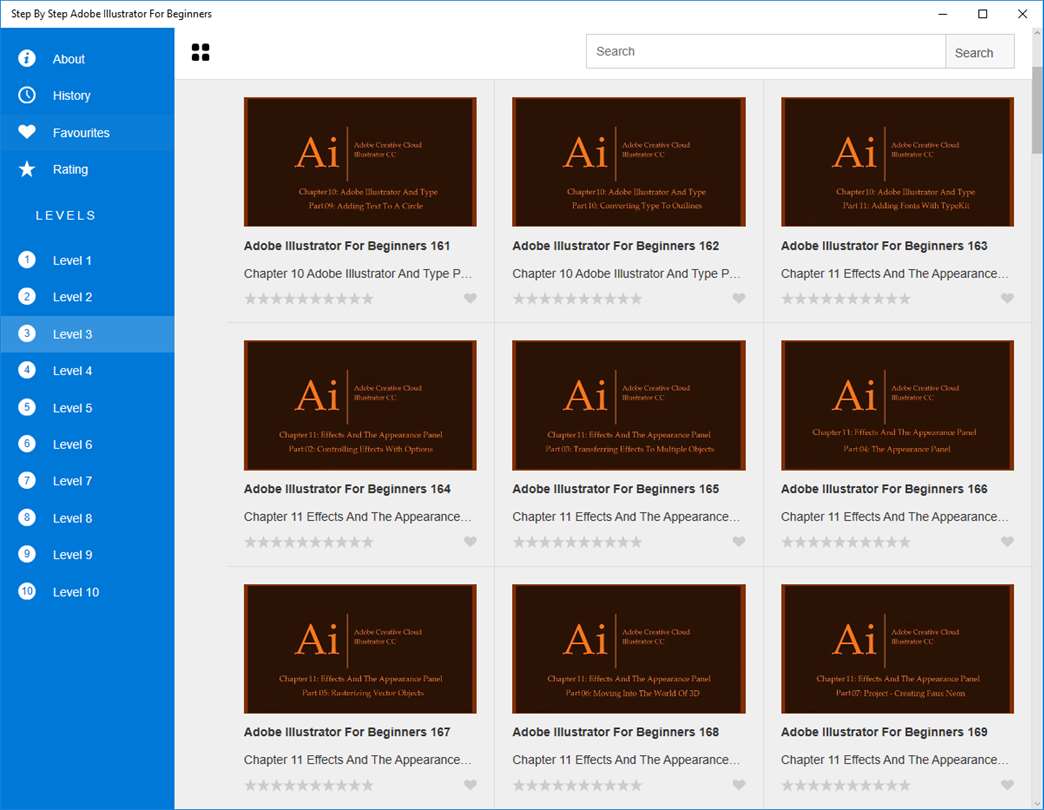Click the Level 6 text label
1044x810 pixels.
(73, 445)
